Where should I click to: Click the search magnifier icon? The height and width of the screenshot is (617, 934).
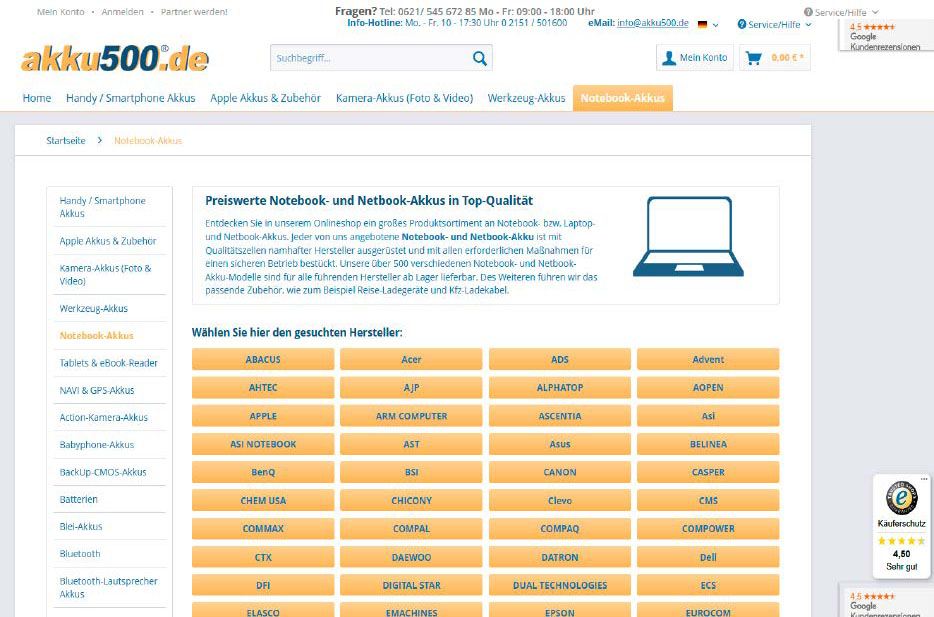[x=480, y=58]
